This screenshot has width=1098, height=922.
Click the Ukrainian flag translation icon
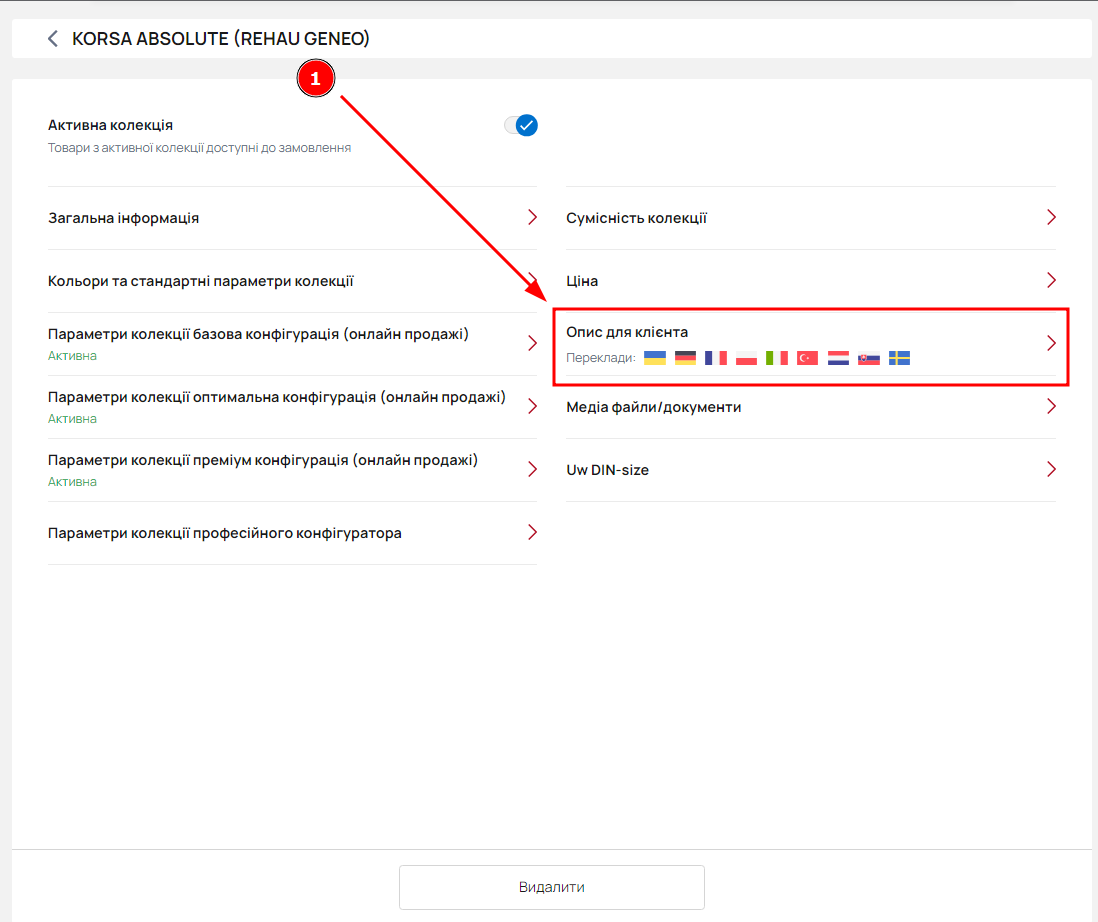point(655,358)
